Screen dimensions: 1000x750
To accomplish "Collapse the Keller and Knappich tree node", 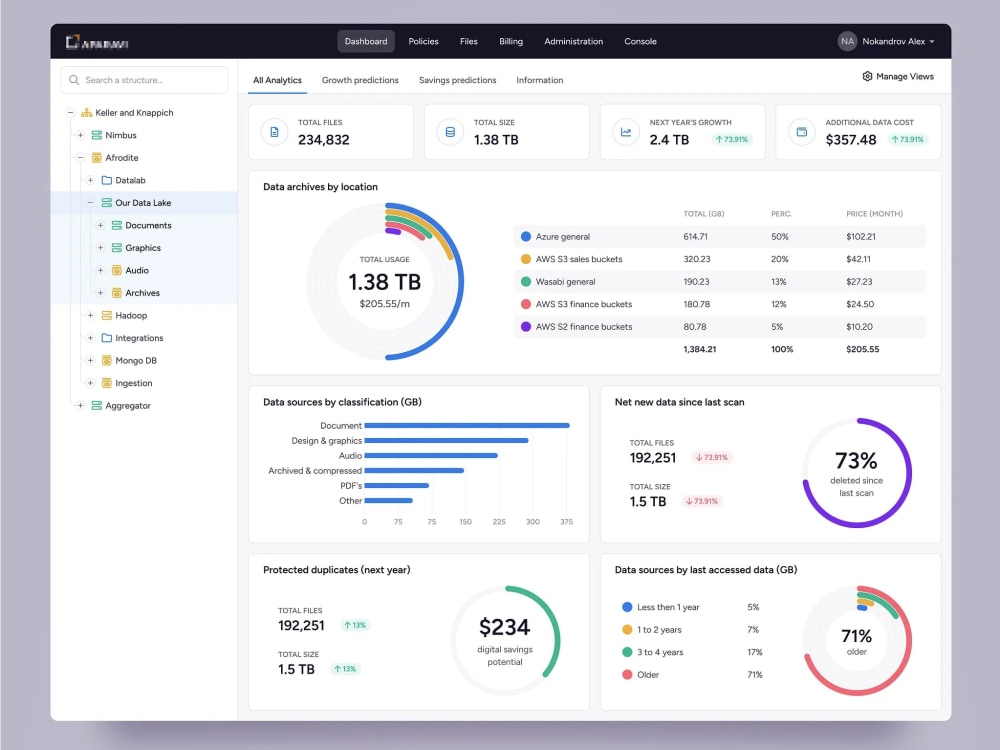I will point(71,113).
